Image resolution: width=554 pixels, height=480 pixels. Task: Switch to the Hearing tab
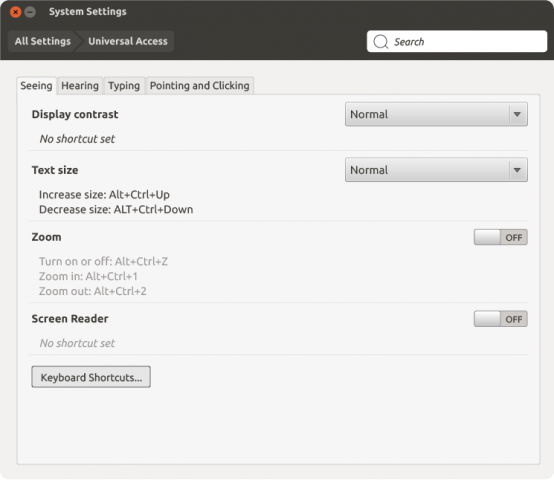(80, 85)
